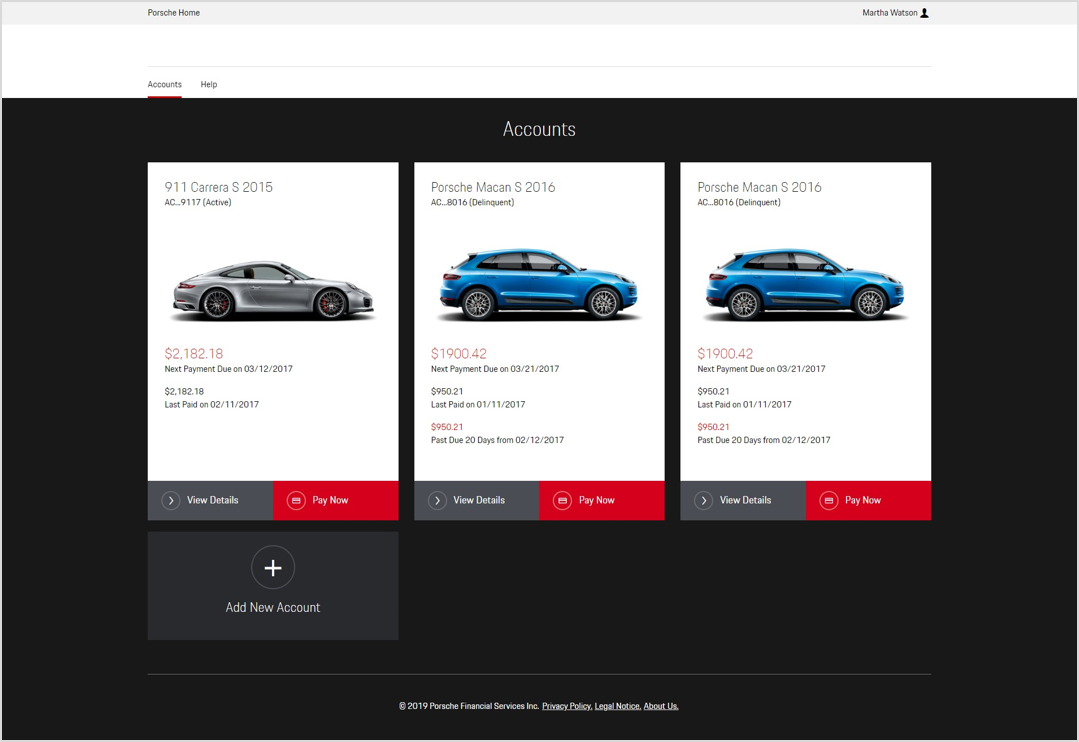Go to Porsche Home link
The width and height of the screenshot is (1079, 742).
(x=174, y=13)
